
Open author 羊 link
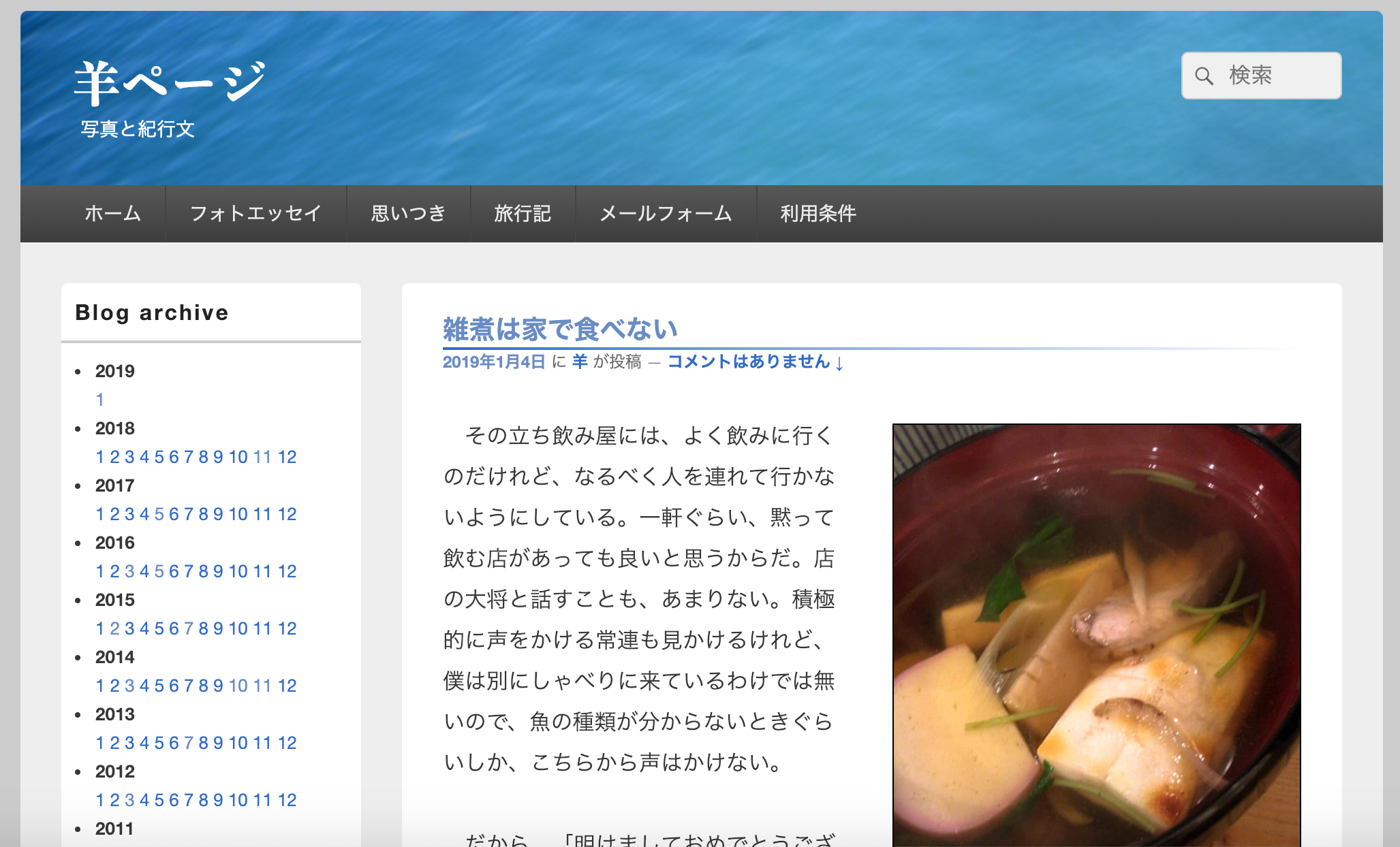(580, 362)
